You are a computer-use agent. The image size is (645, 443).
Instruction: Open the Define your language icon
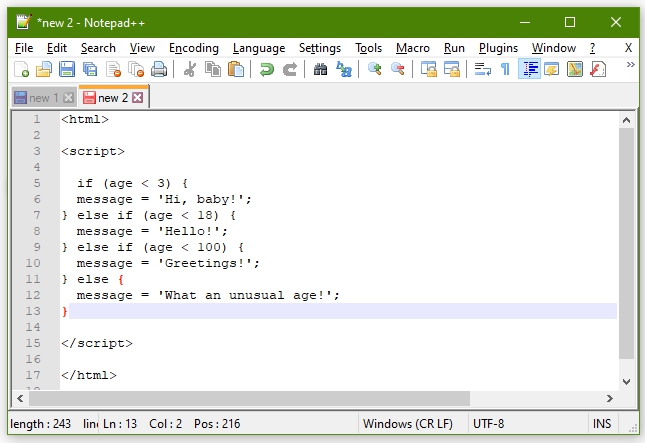pos(552,69)
